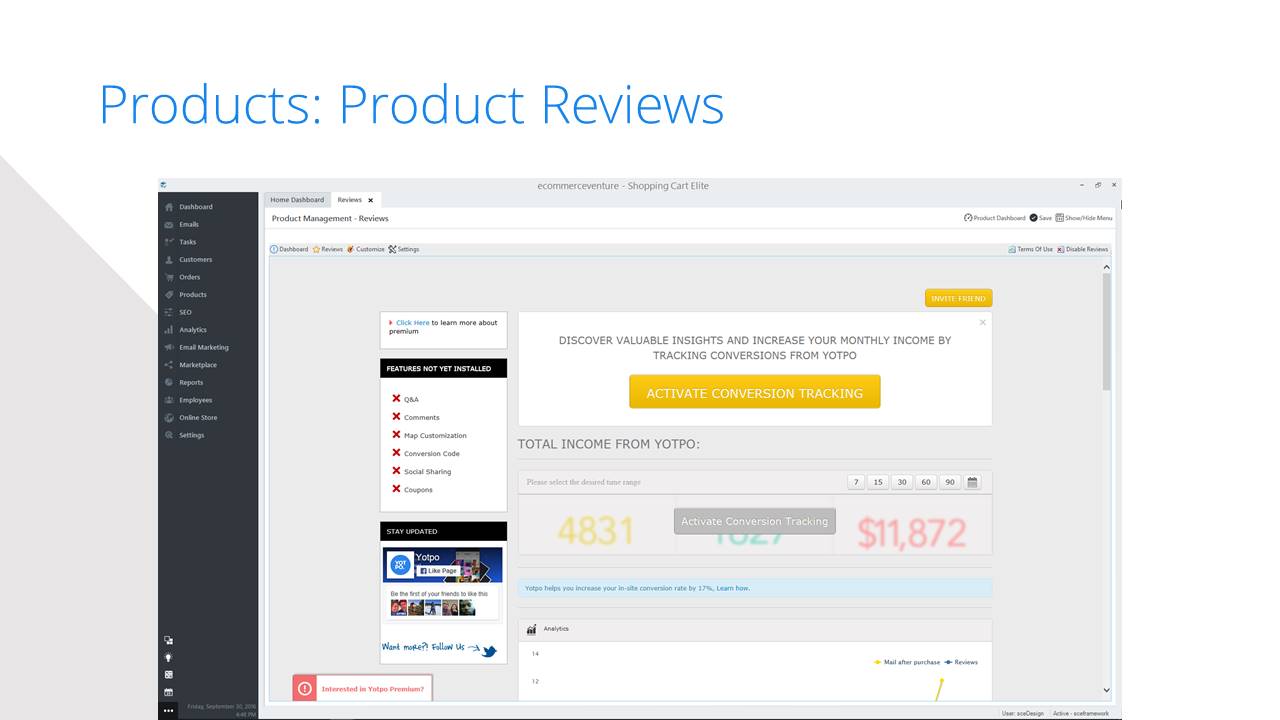1280x720 pixels.
Task: Click the lightbulb icon in sidebar bottom
Action: coord(169,657)
